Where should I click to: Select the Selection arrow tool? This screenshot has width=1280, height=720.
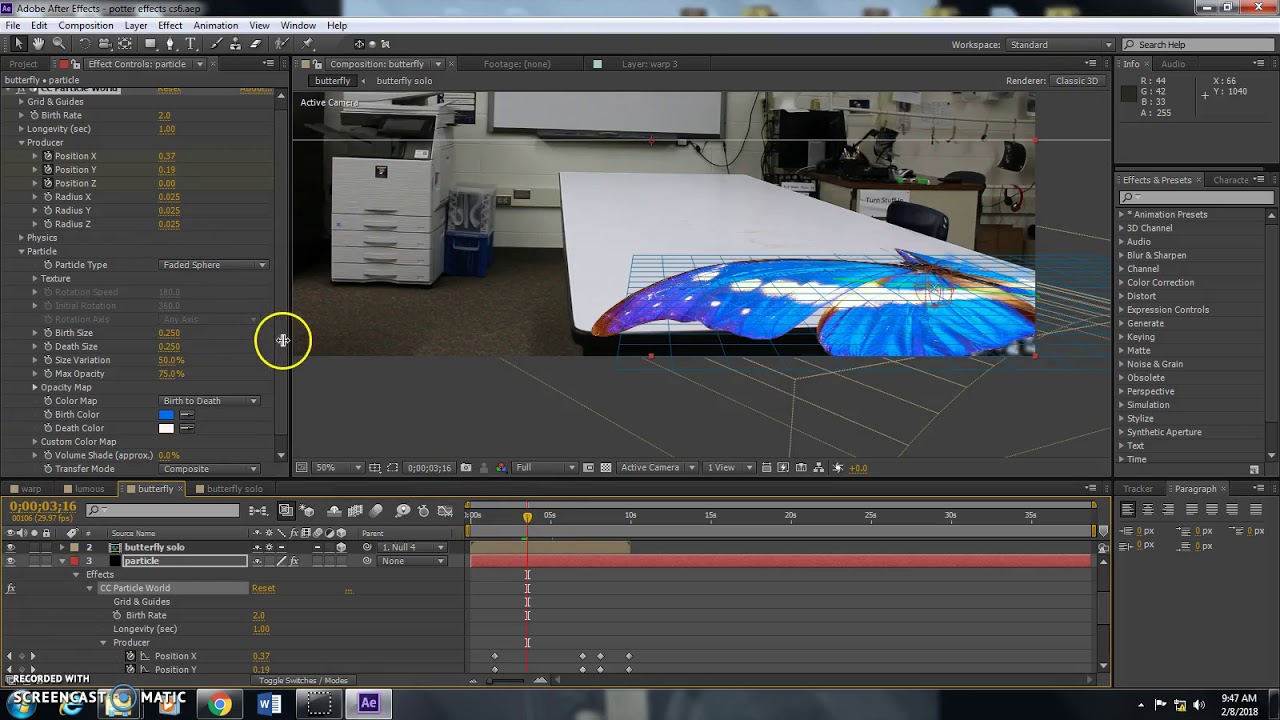point(18,44)
